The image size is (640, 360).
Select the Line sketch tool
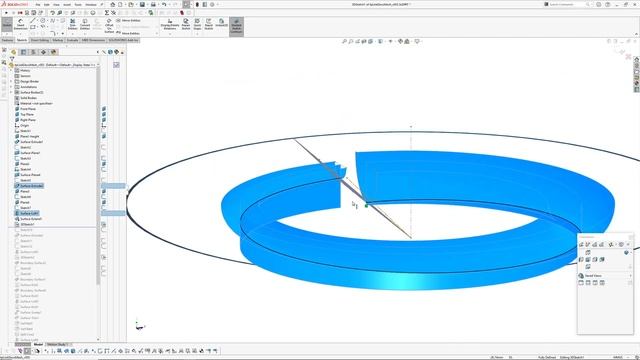33,20
